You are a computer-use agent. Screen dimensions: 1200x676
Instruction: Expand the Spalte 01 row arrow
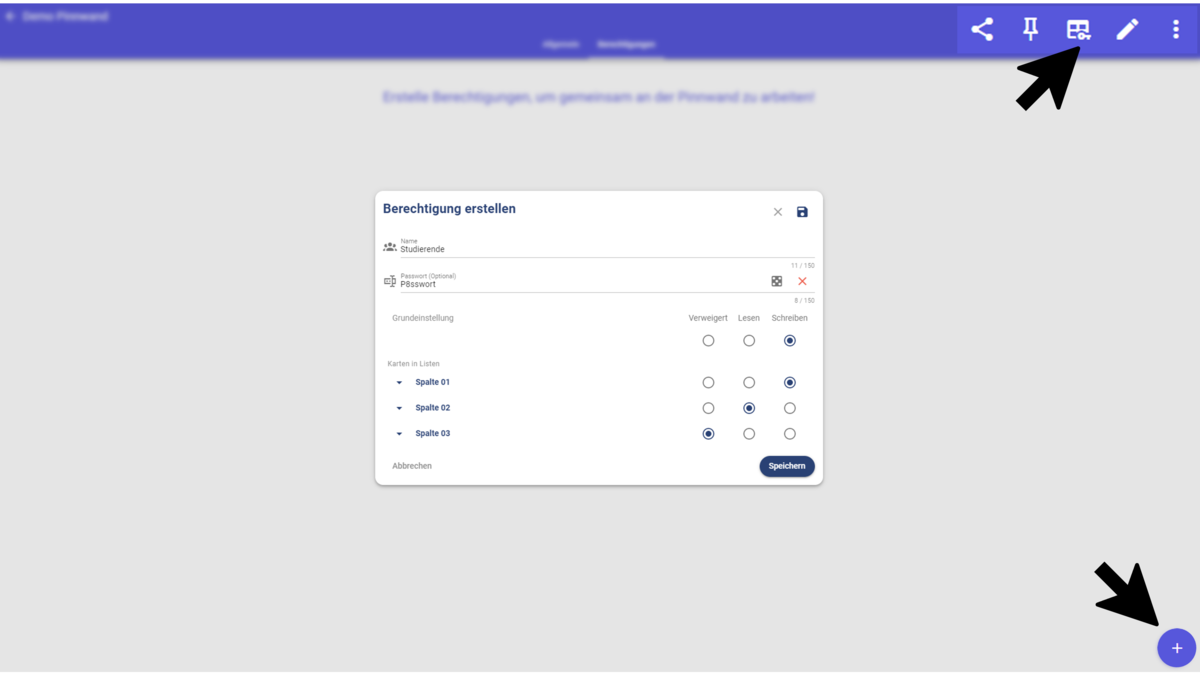399,383
